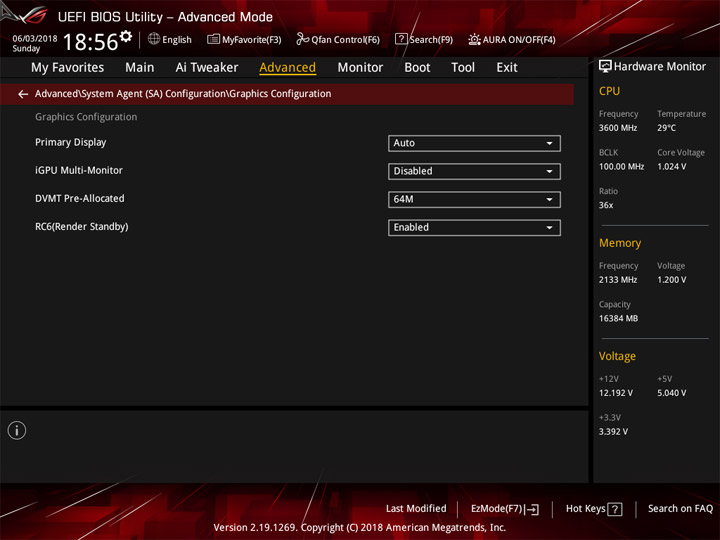Go to the Monitor tab
720x540 pixels.
[x=360, y=68]
